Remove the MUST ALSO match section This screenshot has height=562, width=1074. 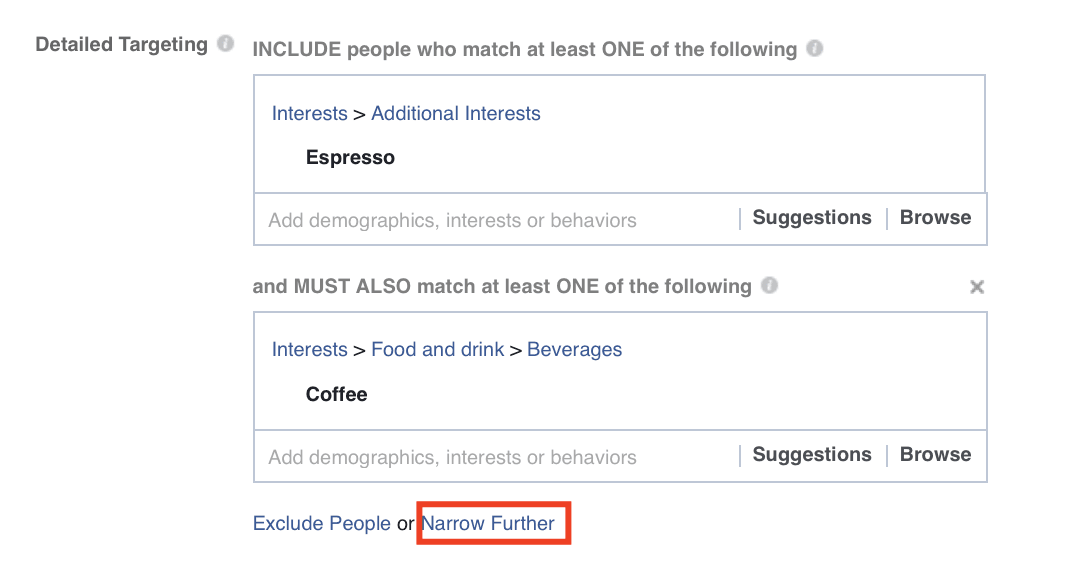click(977, 287)
